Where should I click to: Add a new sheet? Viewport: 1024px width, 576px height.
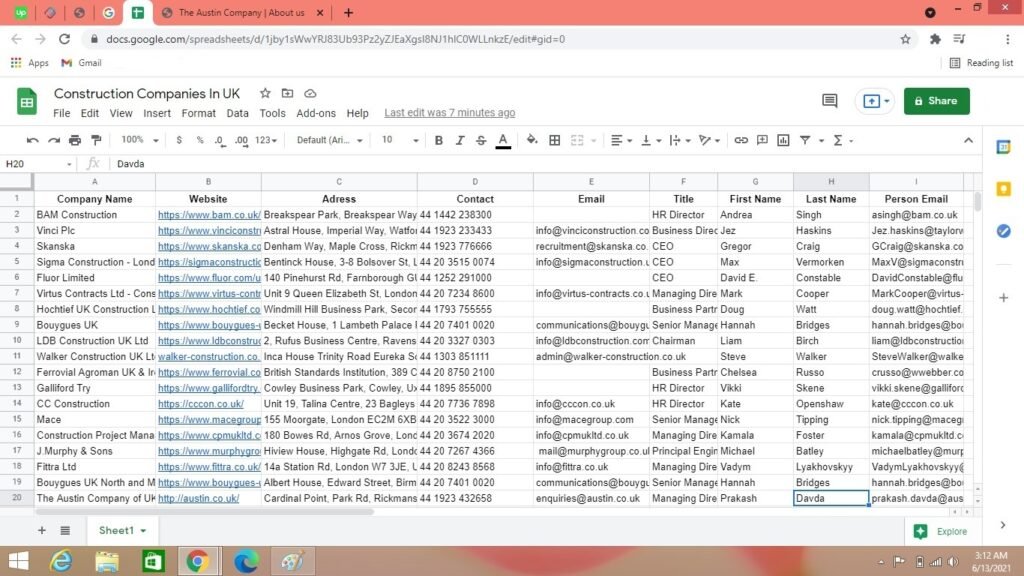[x=42, y=530]
